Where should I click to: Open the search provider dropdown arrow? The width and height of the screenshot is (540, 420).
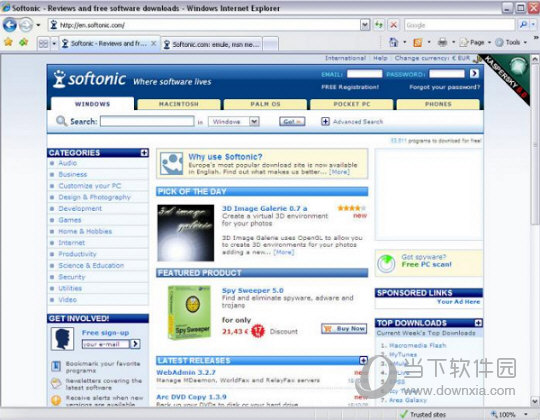(x=533, y=25)
